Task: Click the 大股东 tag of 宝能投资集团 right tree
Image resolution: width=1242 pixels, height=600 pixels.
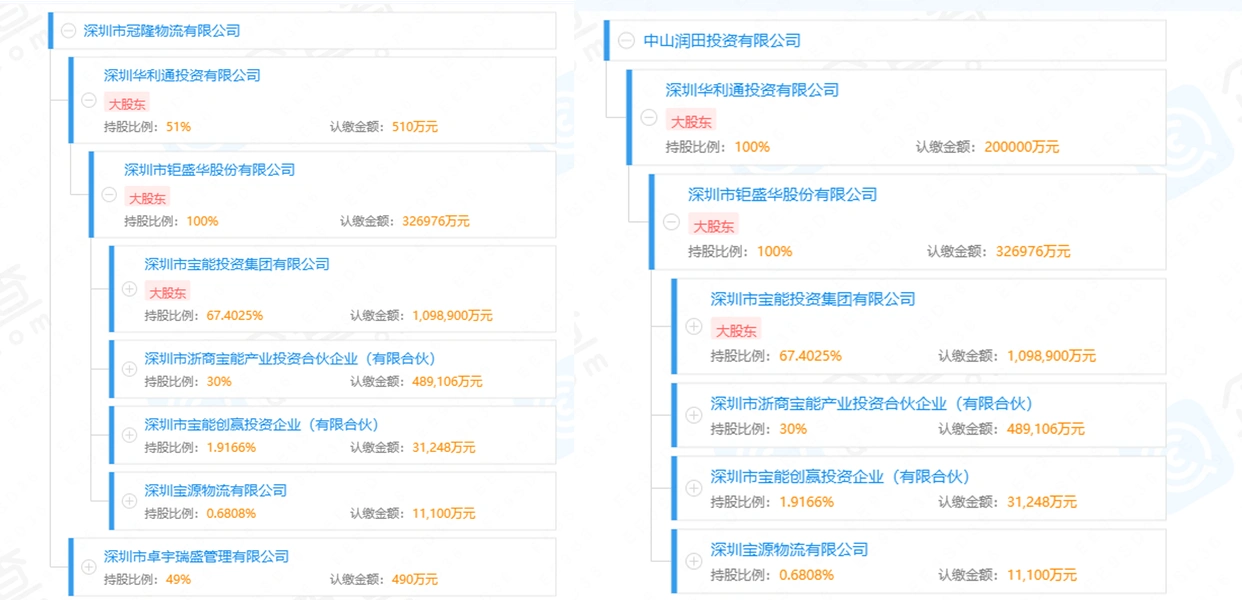Action: tap(737, 330)
